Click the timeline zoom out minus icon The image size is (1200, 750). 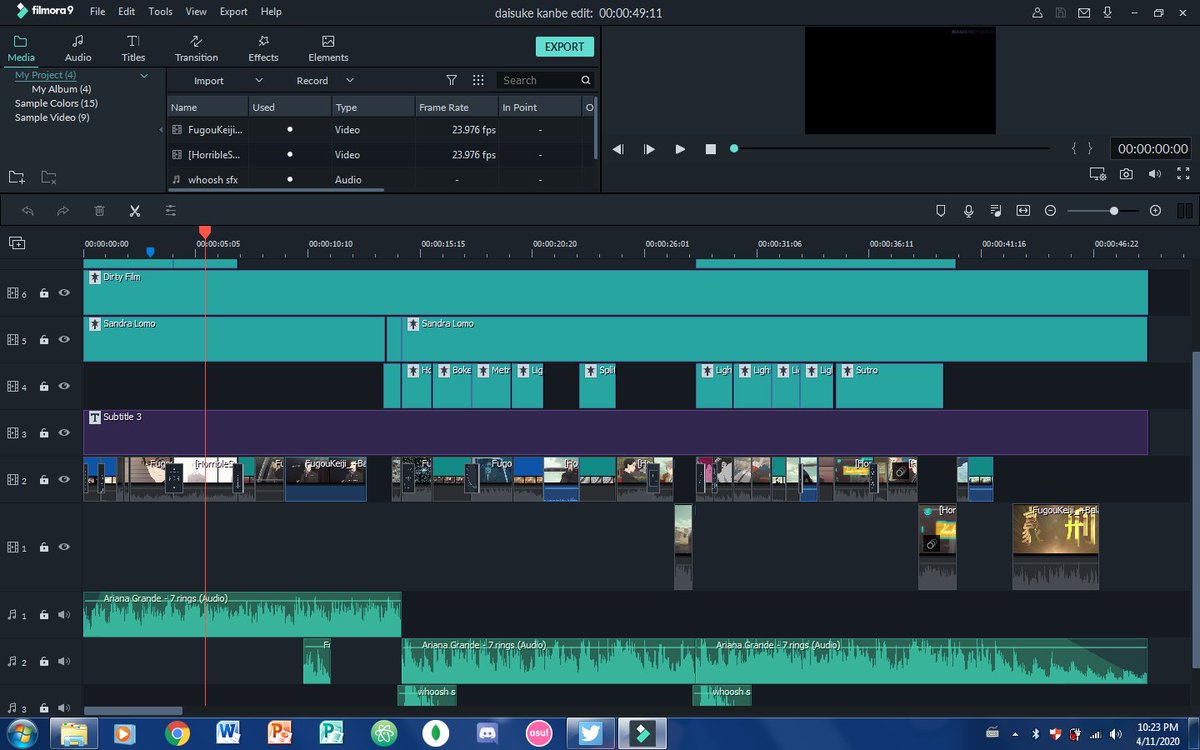point(1050,211)
